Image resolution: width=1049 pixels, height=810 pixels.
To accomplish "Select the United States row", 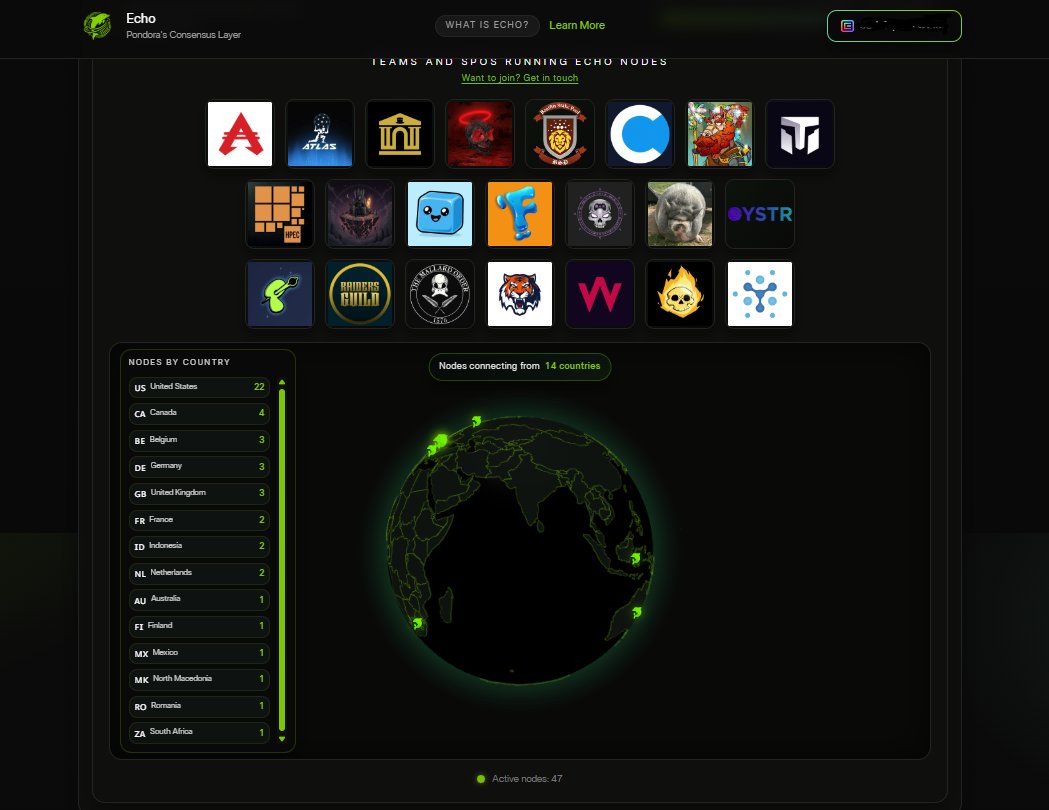I will tap(199, 387).
